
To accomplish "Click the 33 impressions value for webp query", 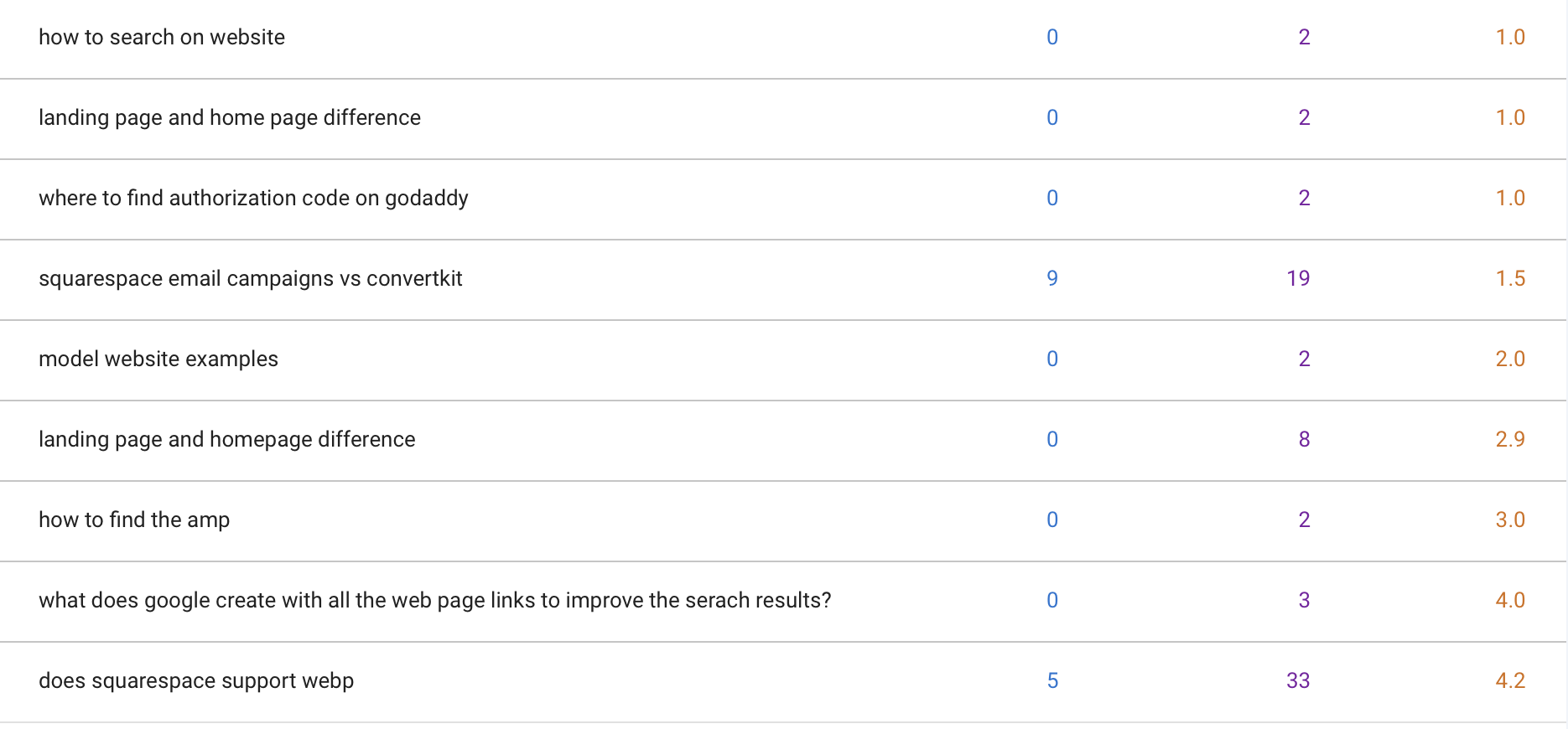I will 1298,680.
